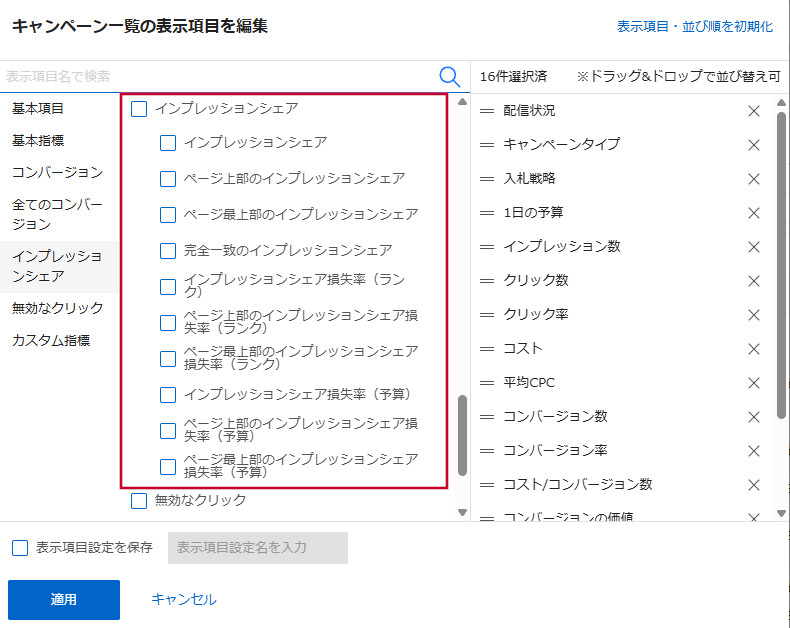
Task: Remove クリック率 with the X icon
Action: pyautogui.click(x=754, y=315)
